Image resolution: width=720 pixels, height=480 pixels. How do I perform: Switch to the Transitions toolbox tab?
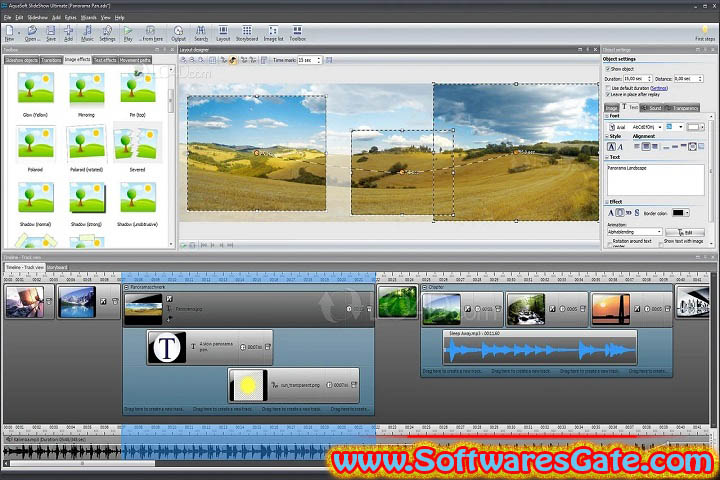pyautogui.click(x=51, y=60)
